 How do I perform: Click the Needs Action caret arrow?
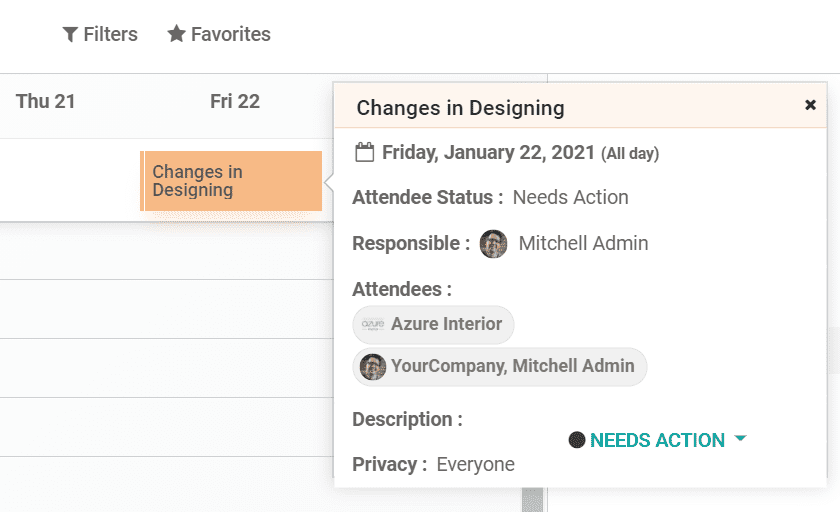tap(740, 439)
